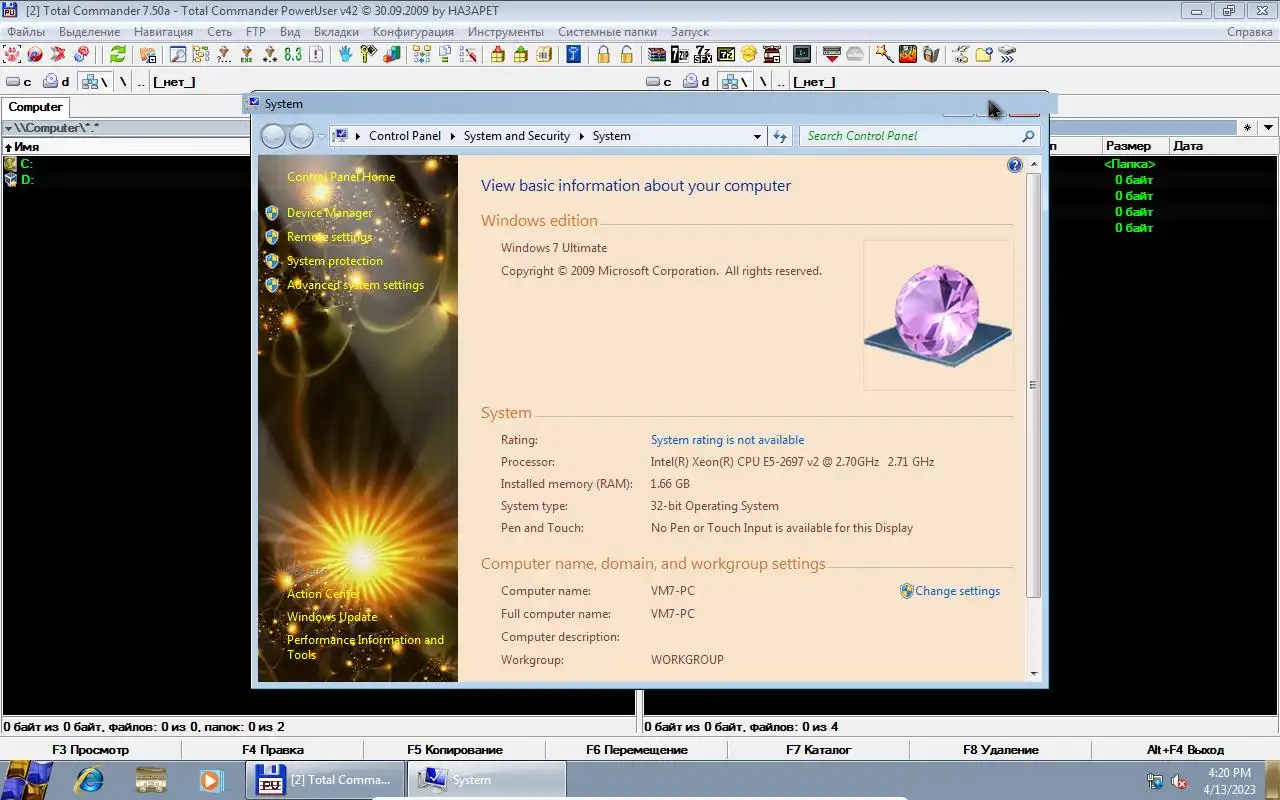The width and height of the screenshot is (1280, 800).
Task: Click F5 Копирование button
Action: 455,749
